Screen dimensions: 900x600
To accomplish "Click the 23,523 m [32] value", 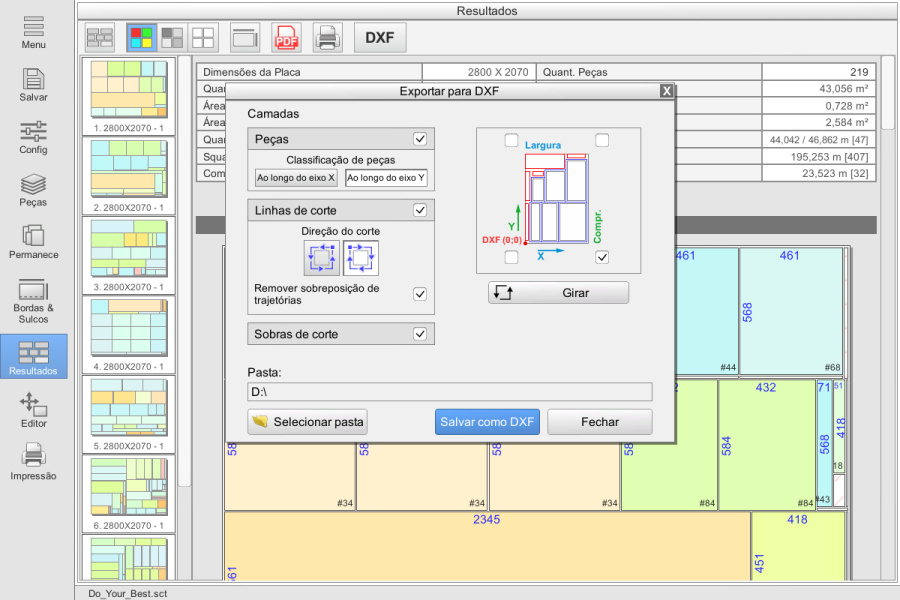I will [818, 173].
